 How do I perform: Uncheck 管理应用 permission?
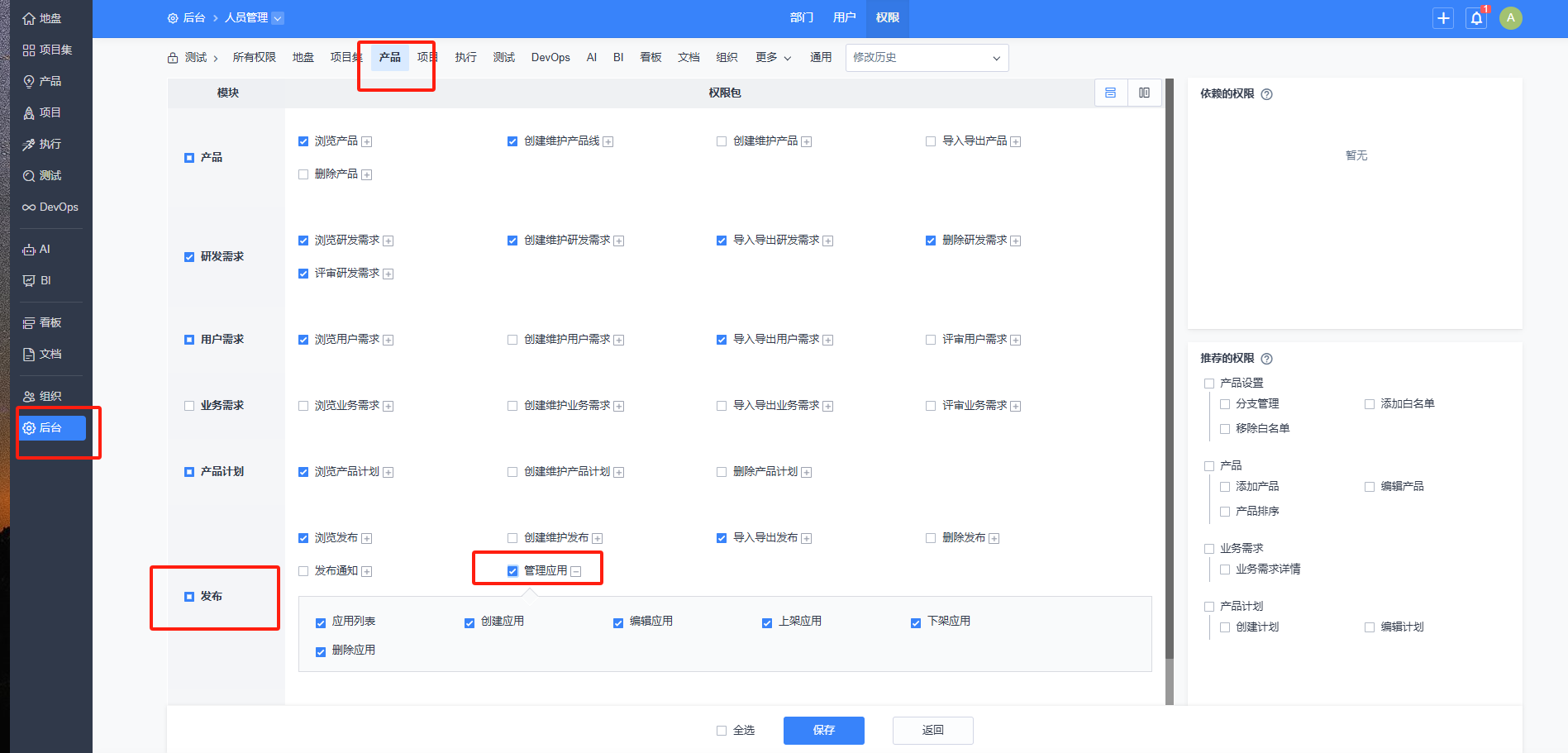pos(512,571)
